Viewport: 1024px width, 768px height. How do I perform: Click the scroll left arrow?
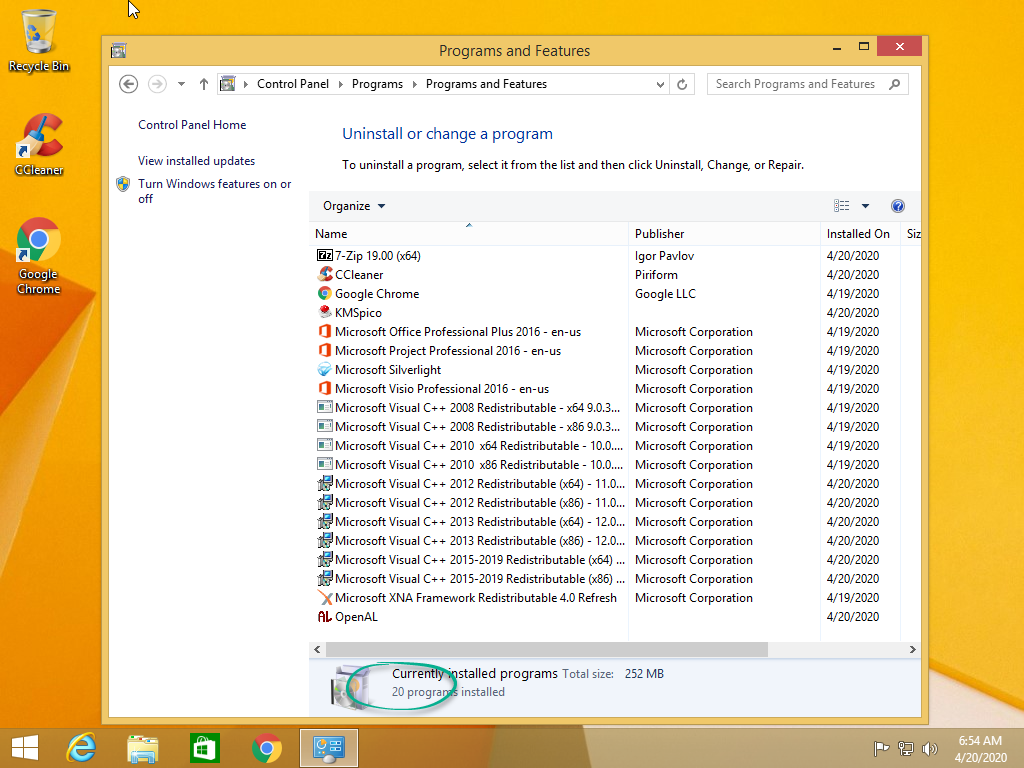[317, 650]
